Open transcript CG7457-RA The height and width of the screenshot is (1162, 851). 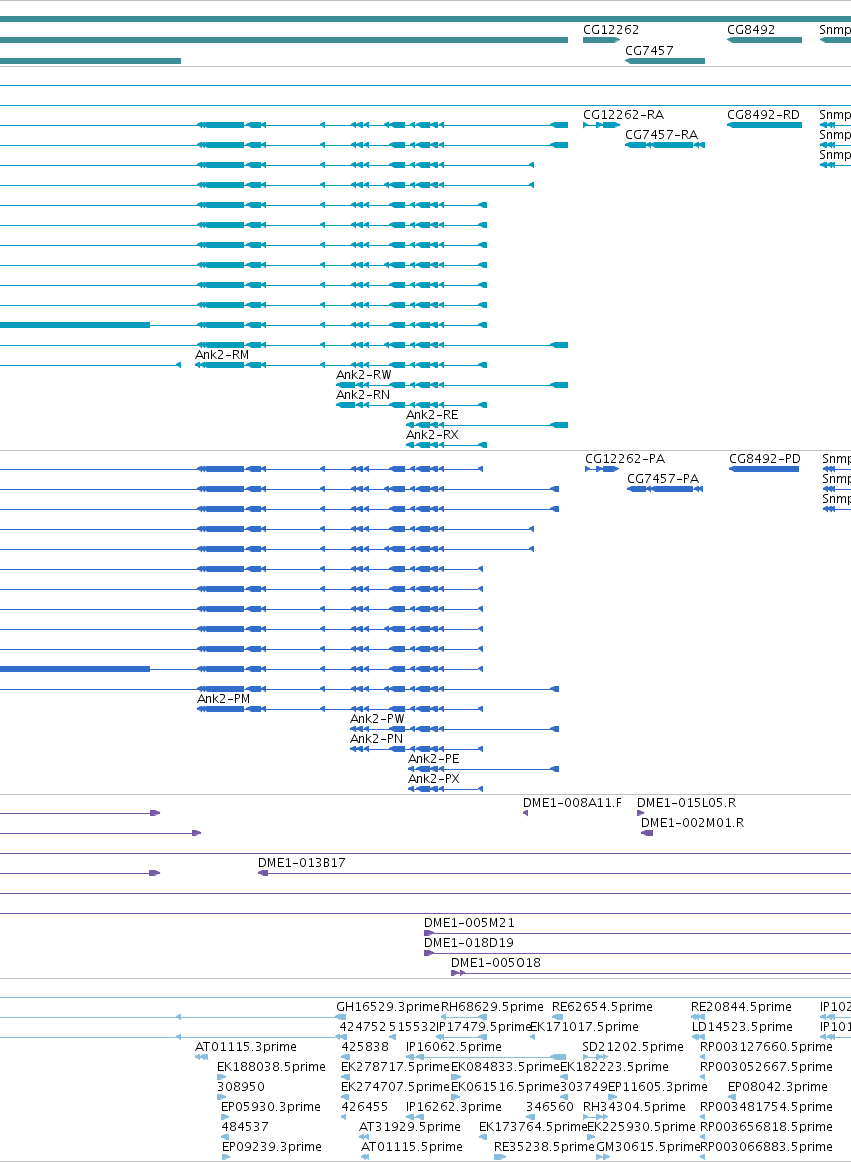pyautogui.click(x=660, y=135)
